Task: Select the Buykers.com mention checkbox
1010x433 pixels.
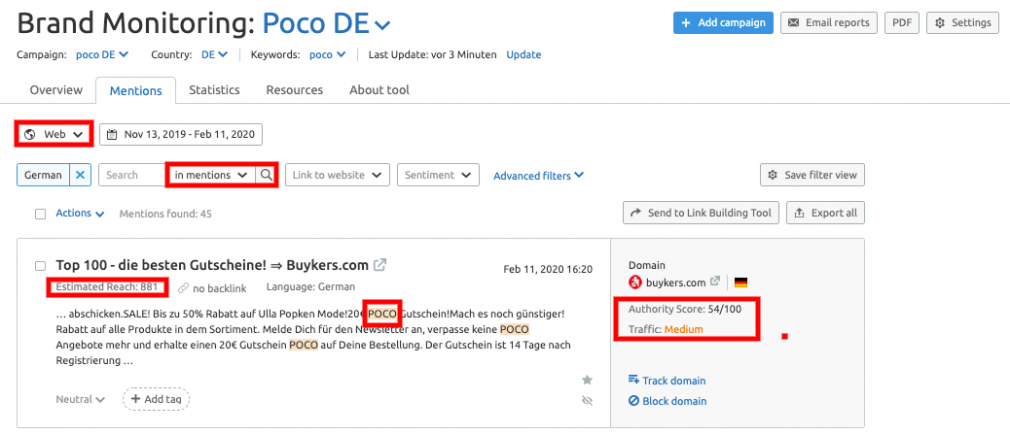Action: tap(41, 265)
